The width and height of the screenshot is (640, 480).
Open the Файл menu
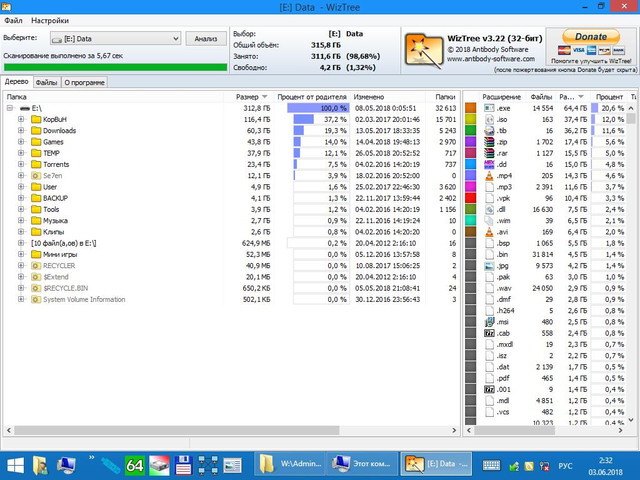pos(13,20)
